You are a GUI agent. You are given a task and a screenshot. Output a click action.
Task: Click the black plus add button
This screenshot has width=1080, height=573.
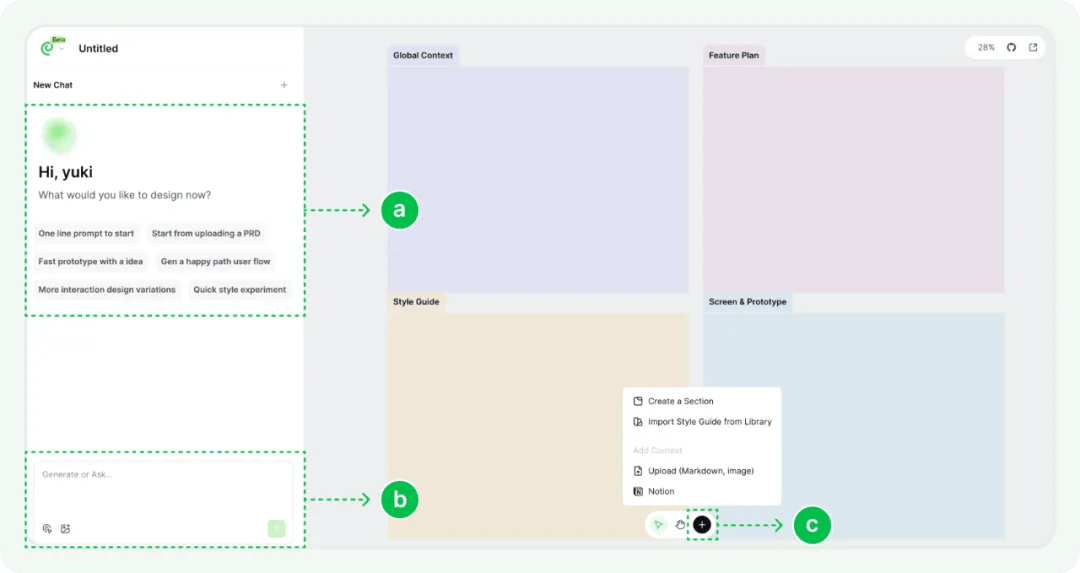pos(702,524)
